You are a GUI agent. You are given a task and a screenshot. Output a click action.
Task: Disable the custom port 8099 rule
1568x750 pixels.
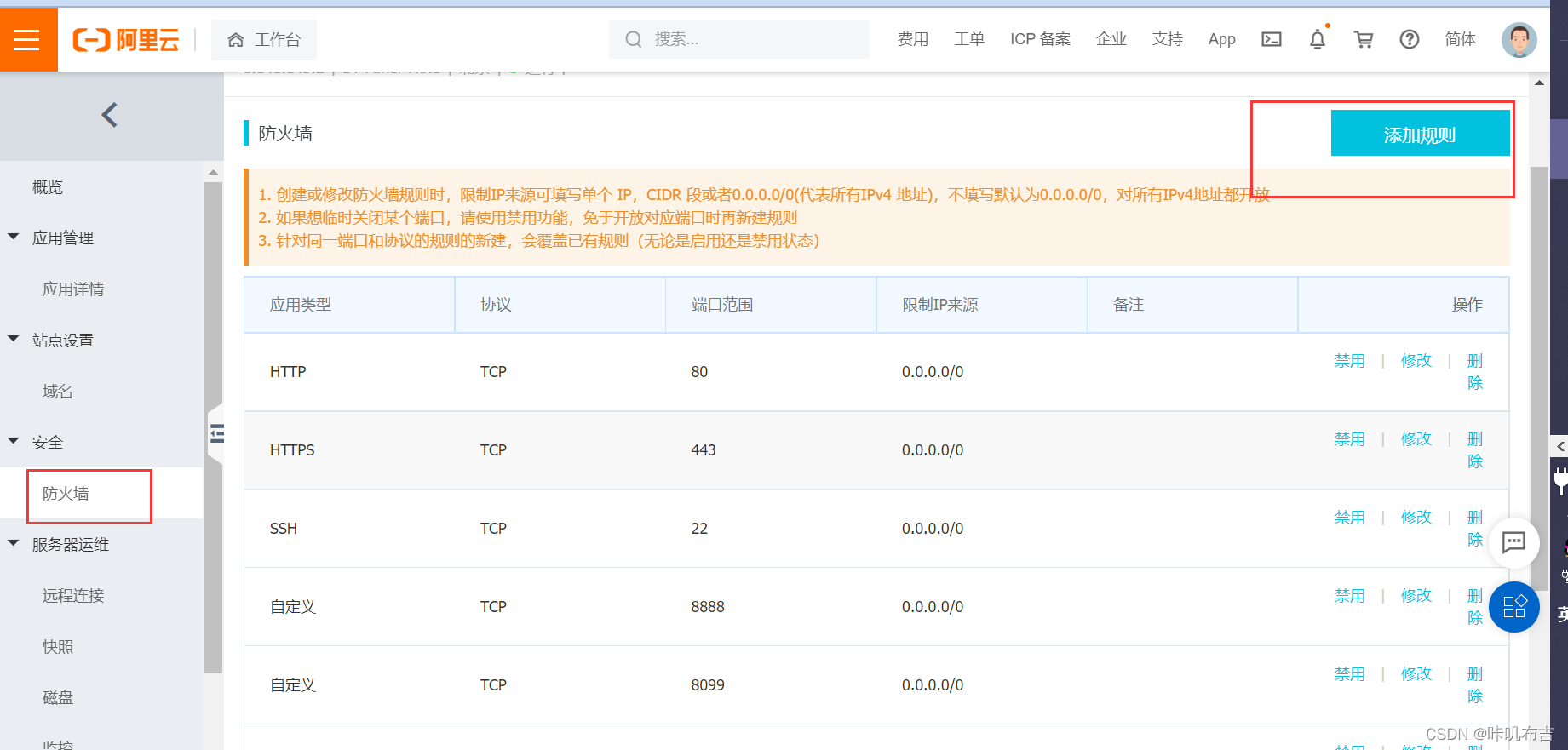click(x=1349, y=674)
